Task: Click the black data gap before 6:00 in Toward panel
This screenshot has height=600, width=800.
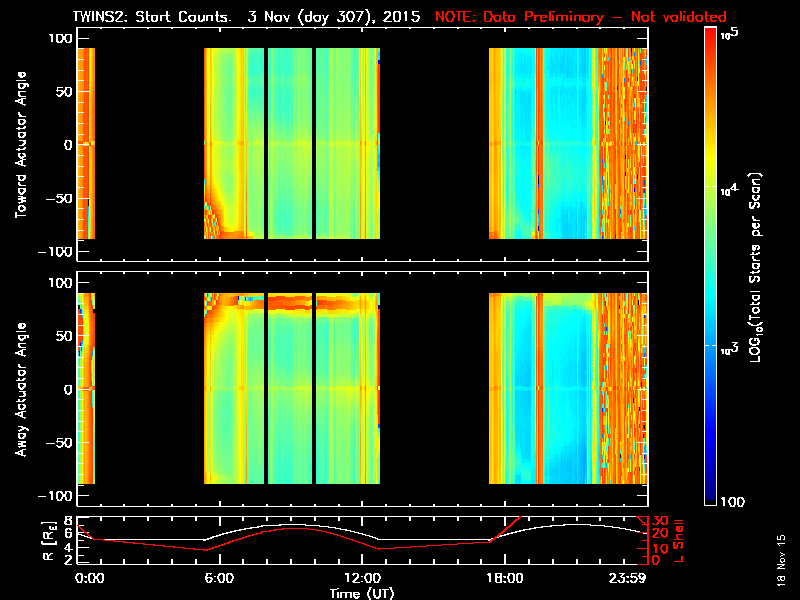Action: tap(150, 145)
